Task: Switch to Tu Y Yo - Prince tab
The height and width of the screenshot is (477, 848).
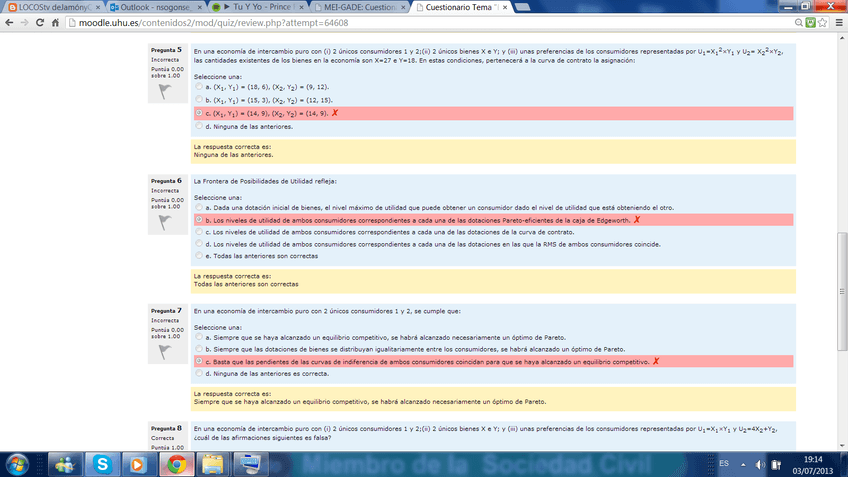Action: (257, 7)
